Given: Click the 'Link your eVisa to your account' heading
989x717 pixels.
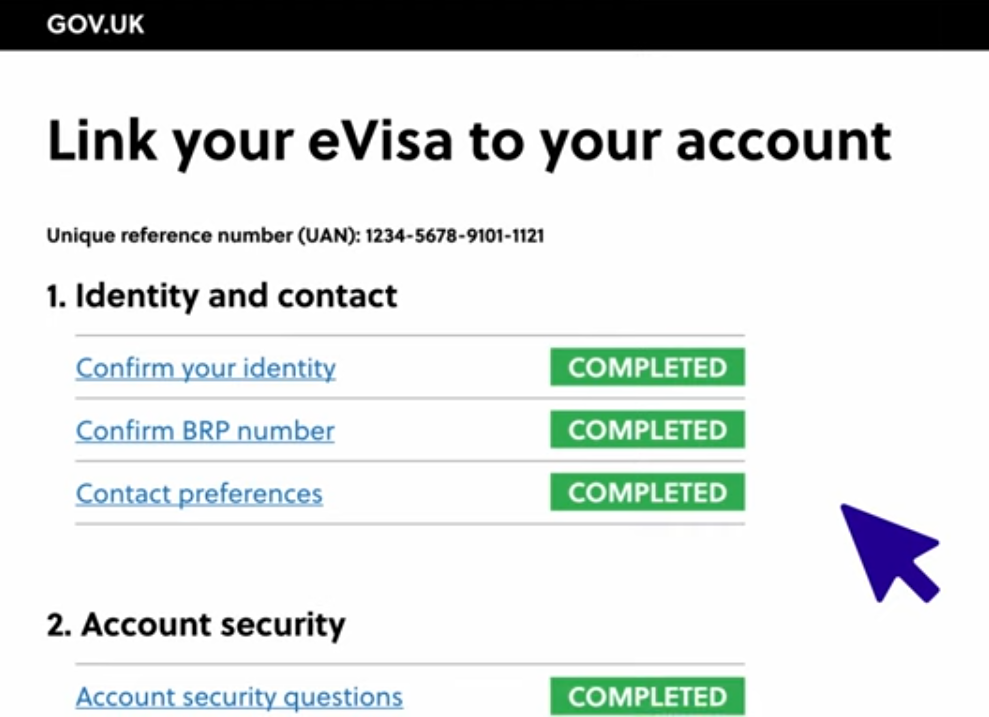Looking at the screenshot, I should [x=468, y=141].
